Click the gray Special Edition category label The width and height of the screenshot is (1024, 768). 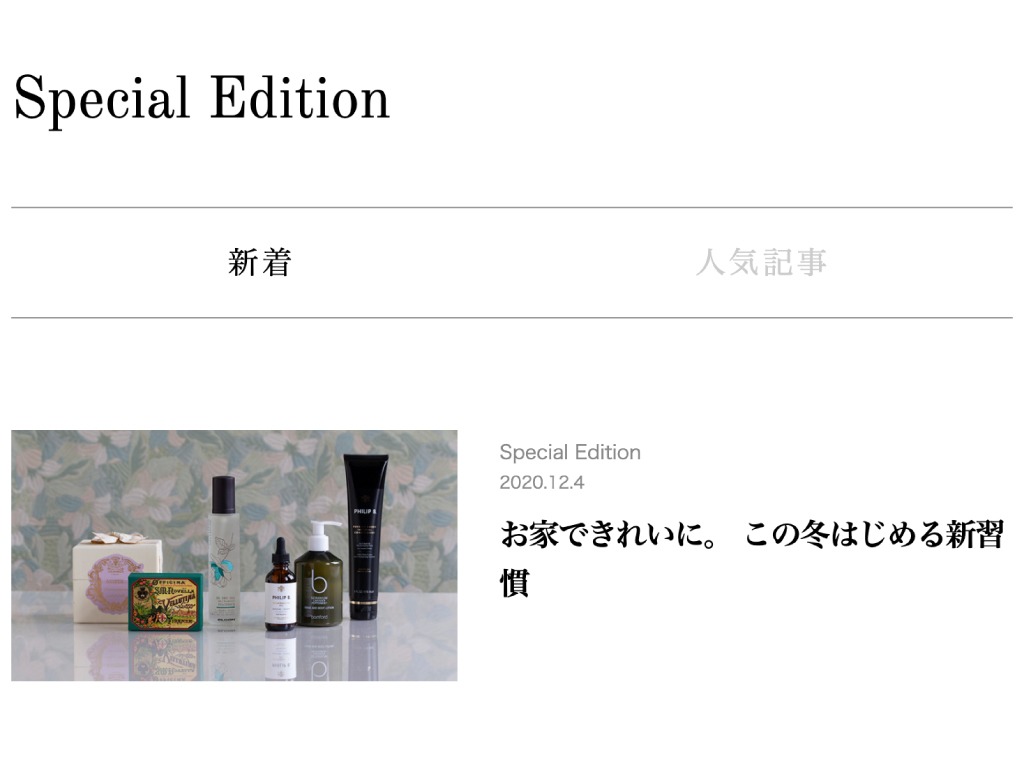(570, 452)
